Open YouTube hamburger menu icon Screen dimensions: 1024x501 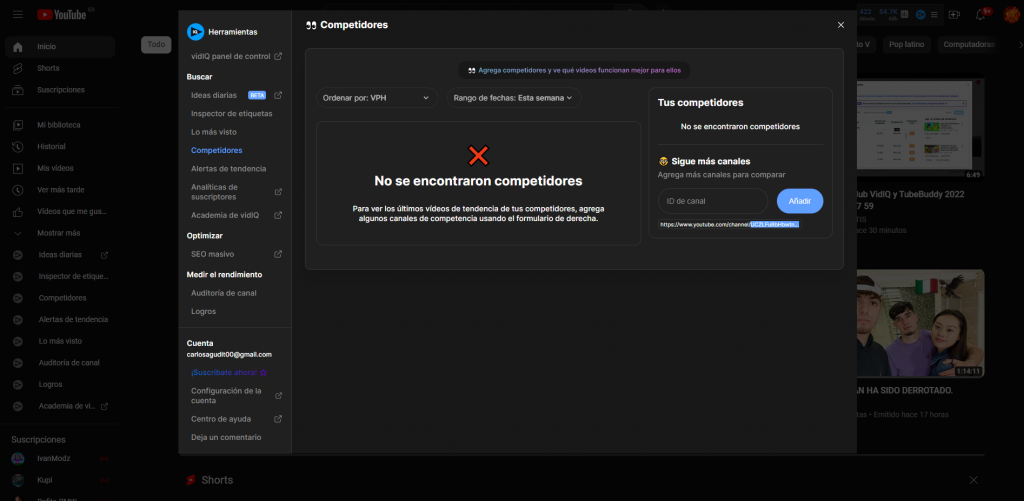[x=18, y=15]
